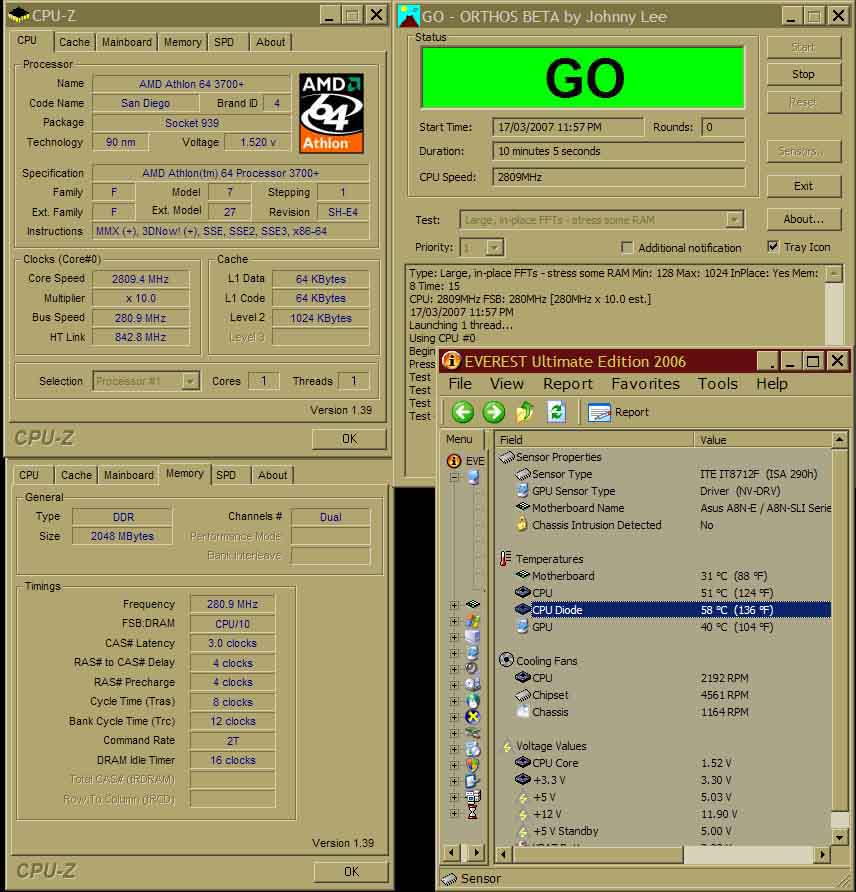Open the About tab in lower CPU-Z window
The image size is (856, 892).
272,474
